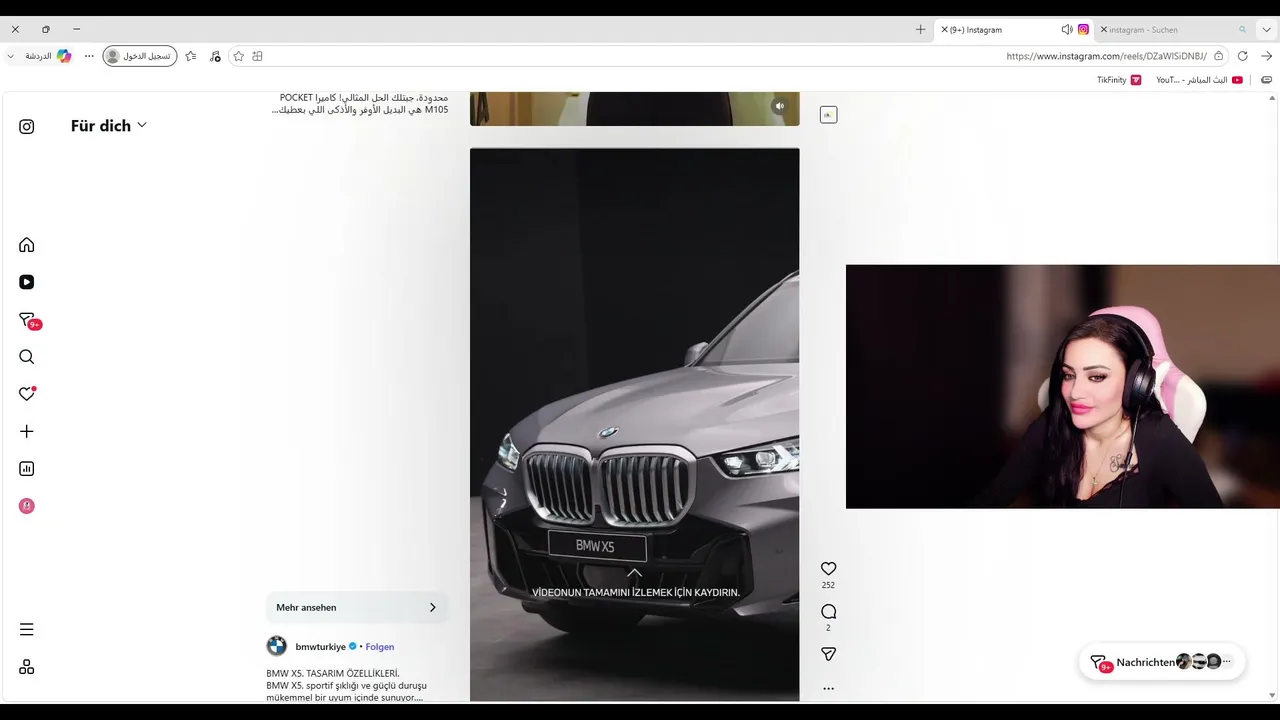This screenshot has width=1280, height=720.
Task: Expand Nachrichten panel options dots
Action: (1227, 662)
